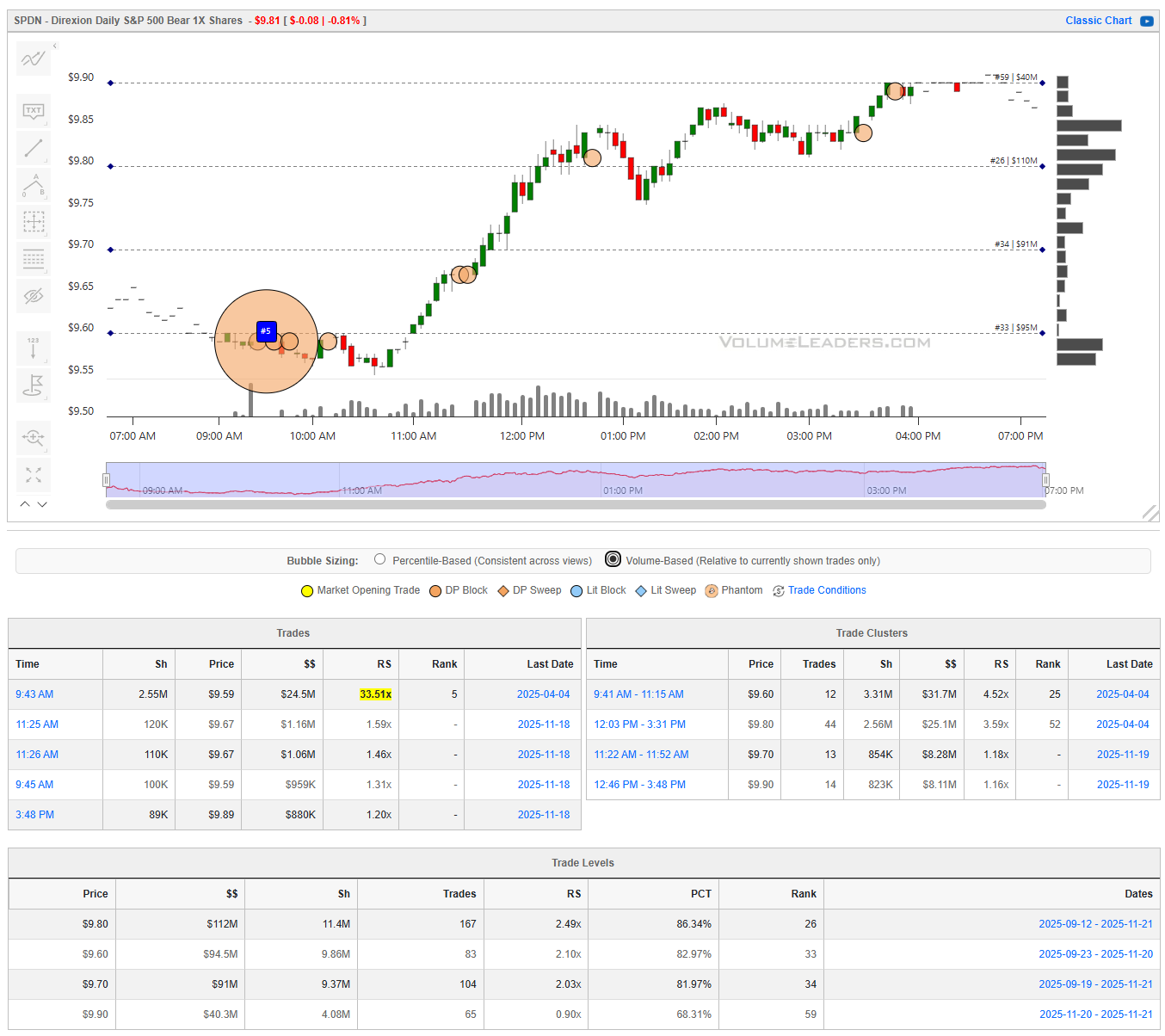Select Percentile-Based bubble sizing option
Screen dimensions: 1165x1036
380,559
